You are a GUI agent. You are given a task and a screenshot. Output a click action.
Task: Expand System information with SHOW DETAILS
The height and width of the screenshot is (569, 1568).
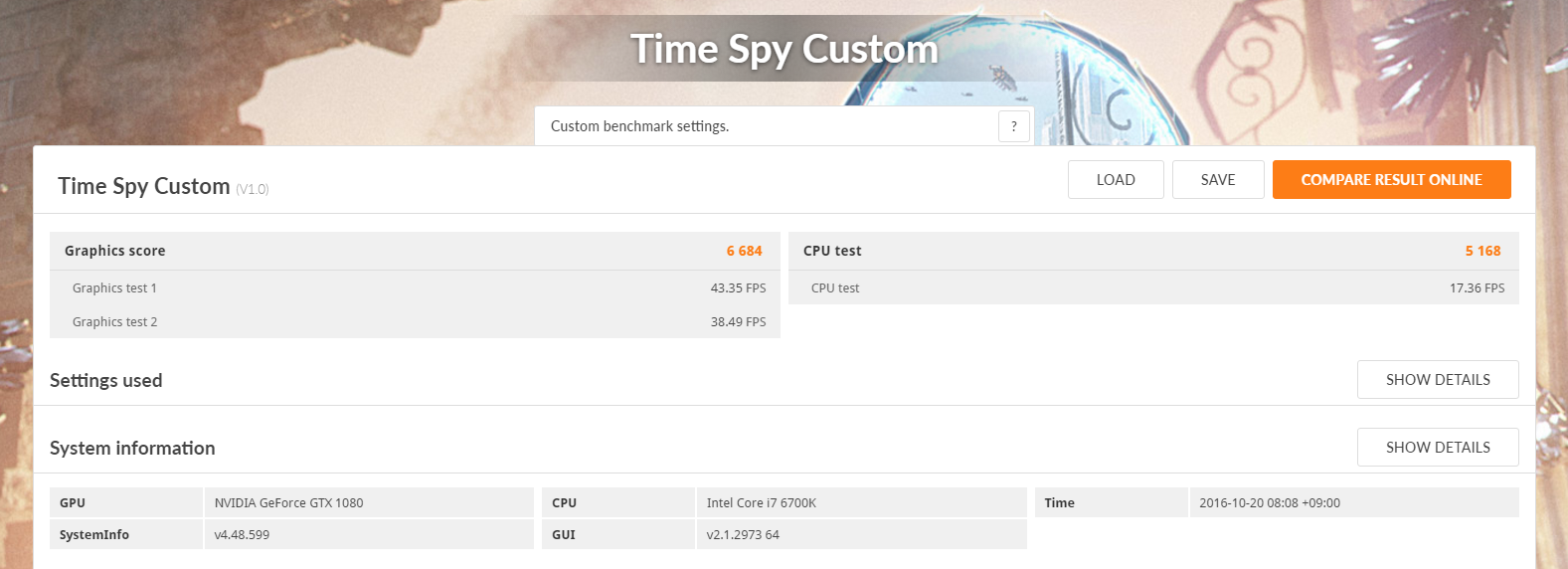(1438, 448)
